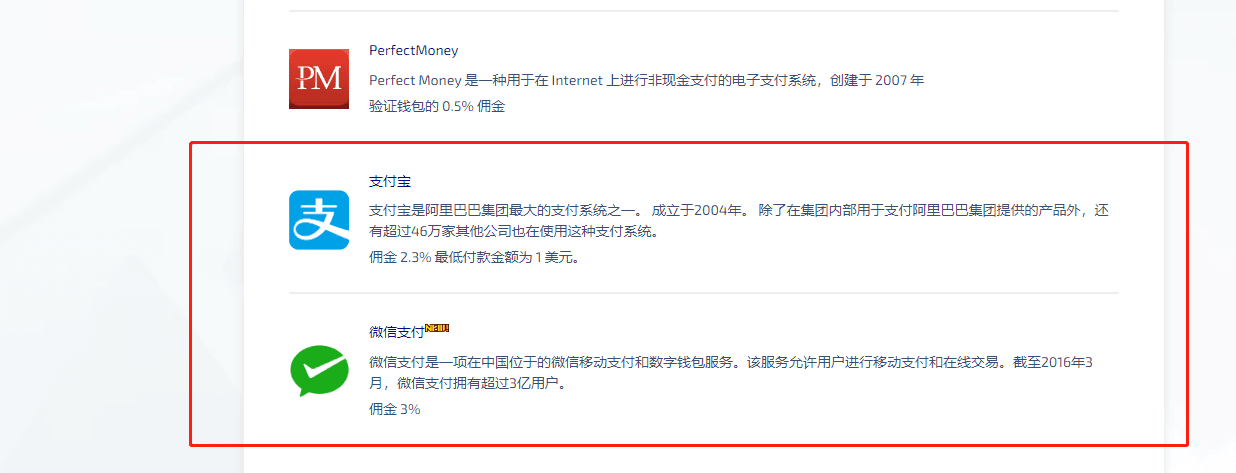
Task: Click the Perfect Money description sentence
Action: 646,80
